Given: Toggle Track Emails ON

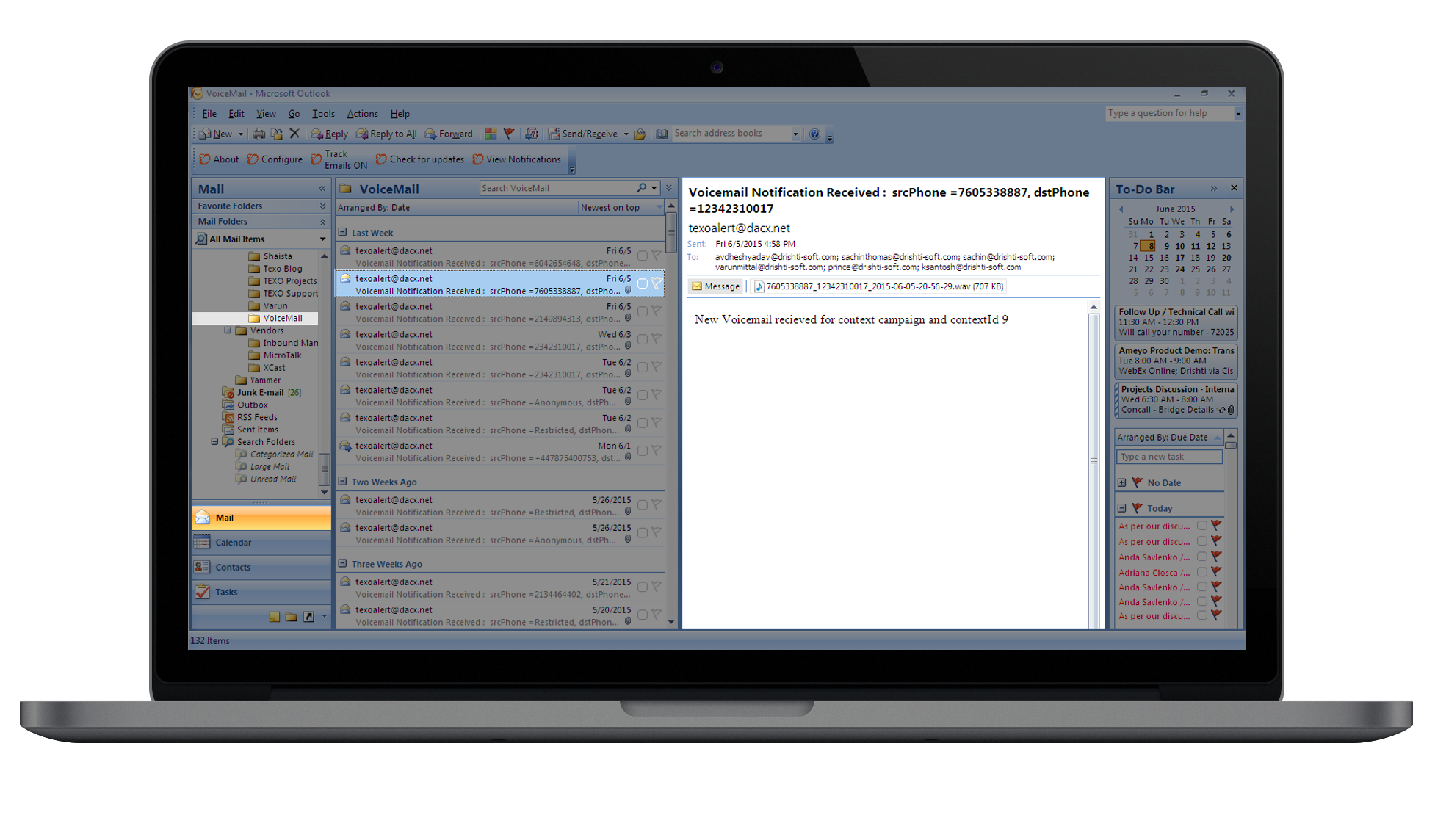Looking at the screenshot, I should [339, 159].
